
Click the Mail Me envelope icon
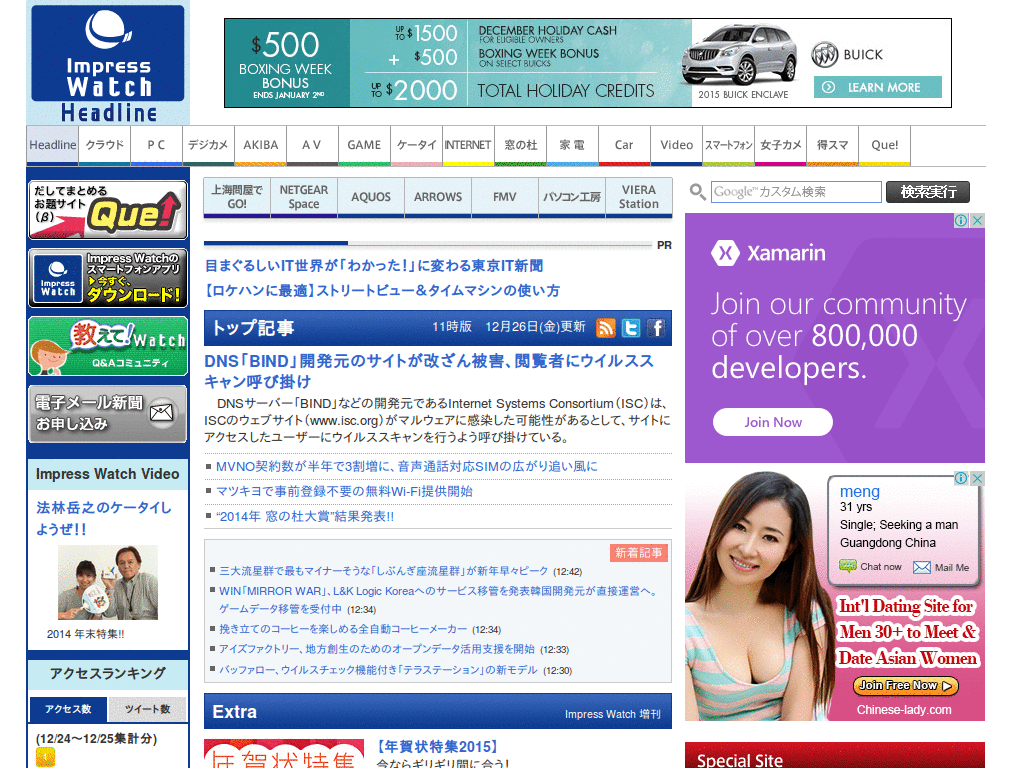tap(921, 568)
